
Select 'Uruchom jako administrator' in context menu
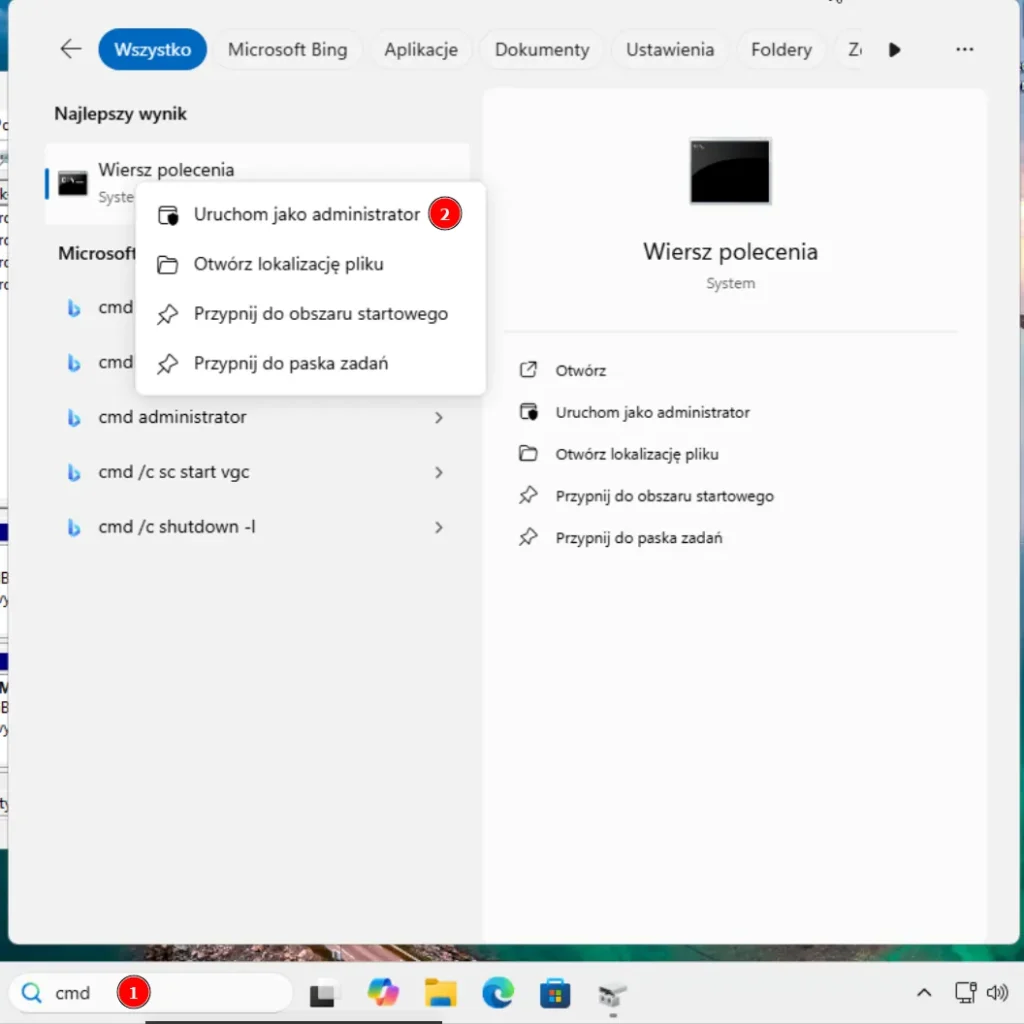306,214
